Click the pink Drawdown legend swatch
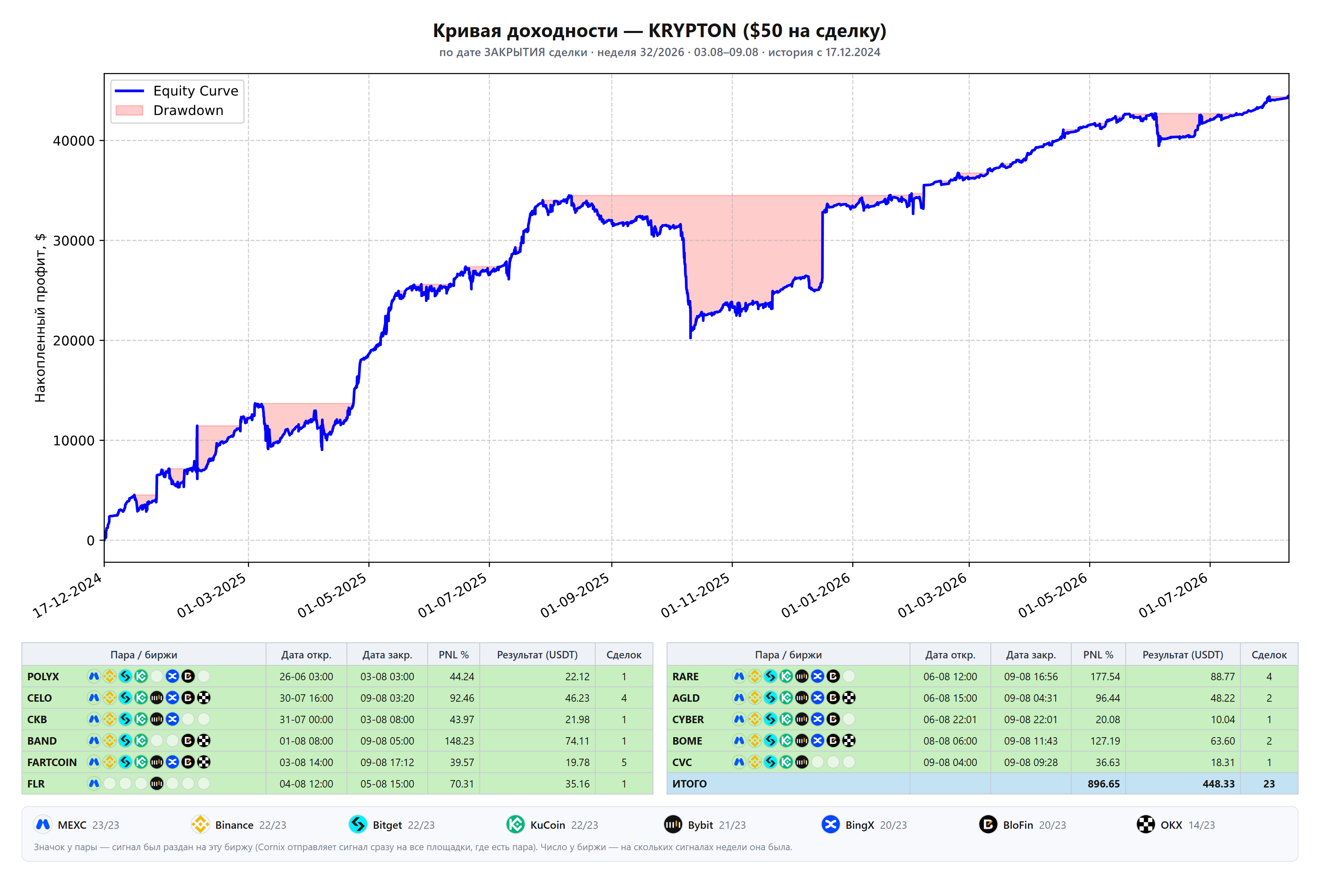 coord(129,110)
